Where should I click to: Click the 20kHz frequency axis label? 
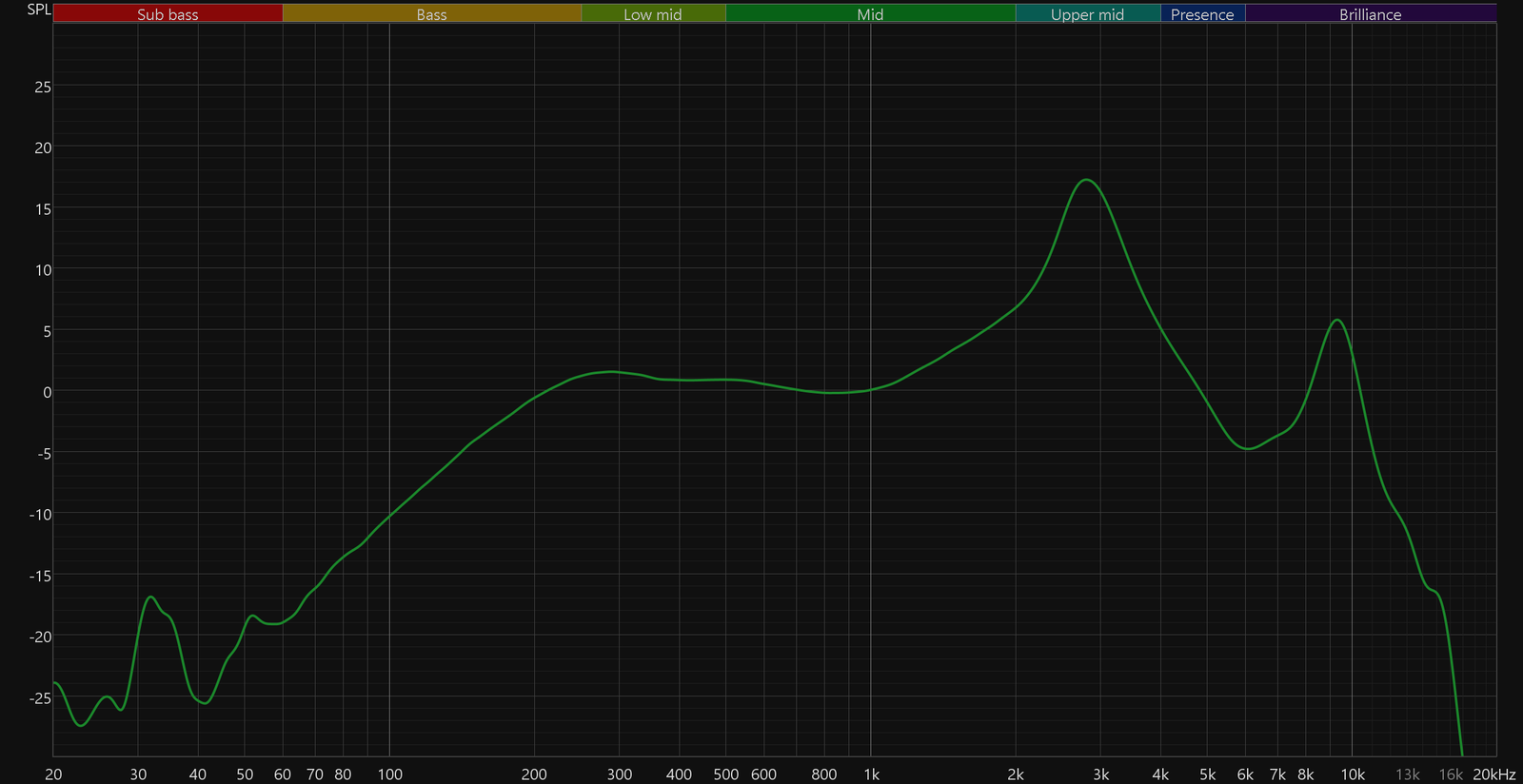click(1493, 774)
